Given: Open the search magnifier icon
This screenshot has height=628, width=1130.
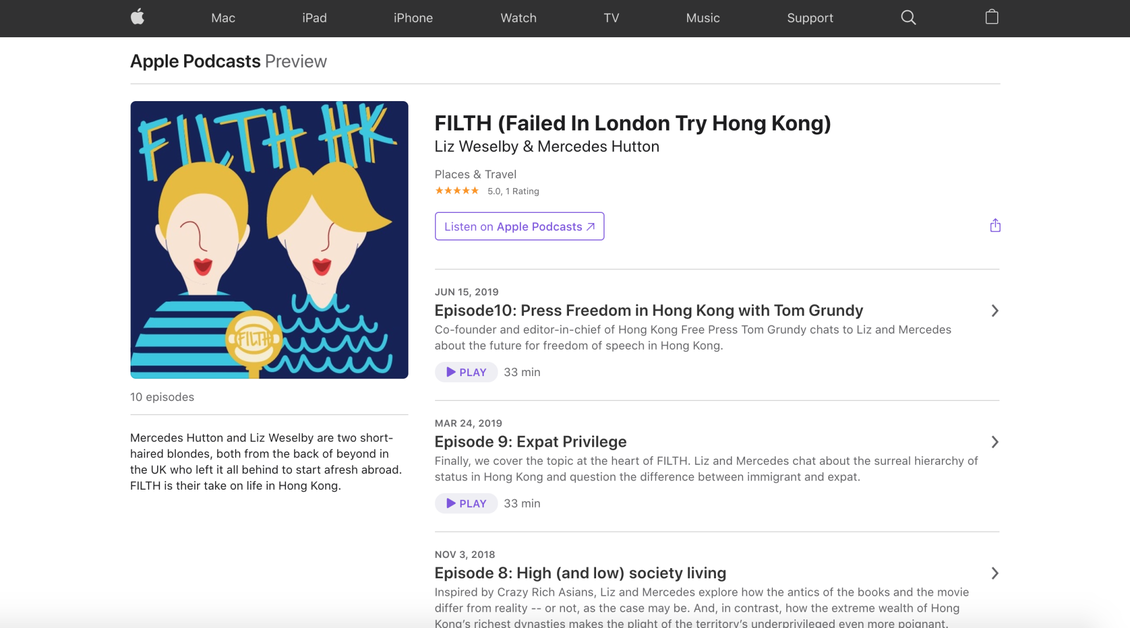Looking at the screenshot, I should click(908, 17).
